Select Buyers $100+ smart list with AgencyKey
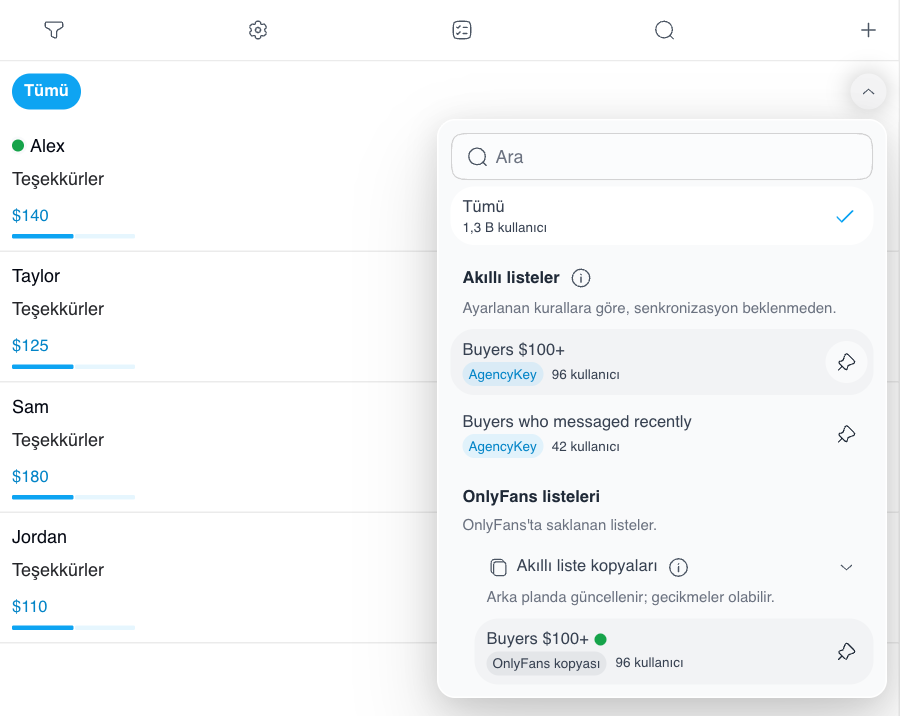 pos(662,362)
